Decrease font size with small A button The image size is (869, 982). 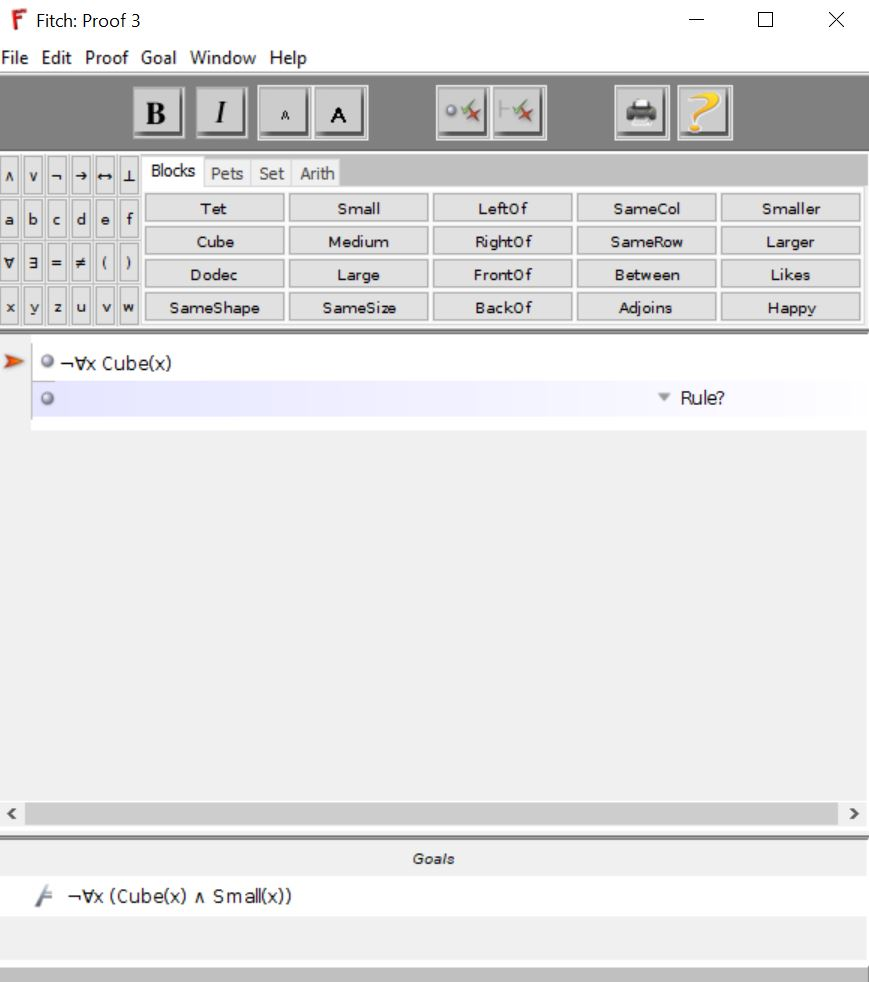coord(284,113)
